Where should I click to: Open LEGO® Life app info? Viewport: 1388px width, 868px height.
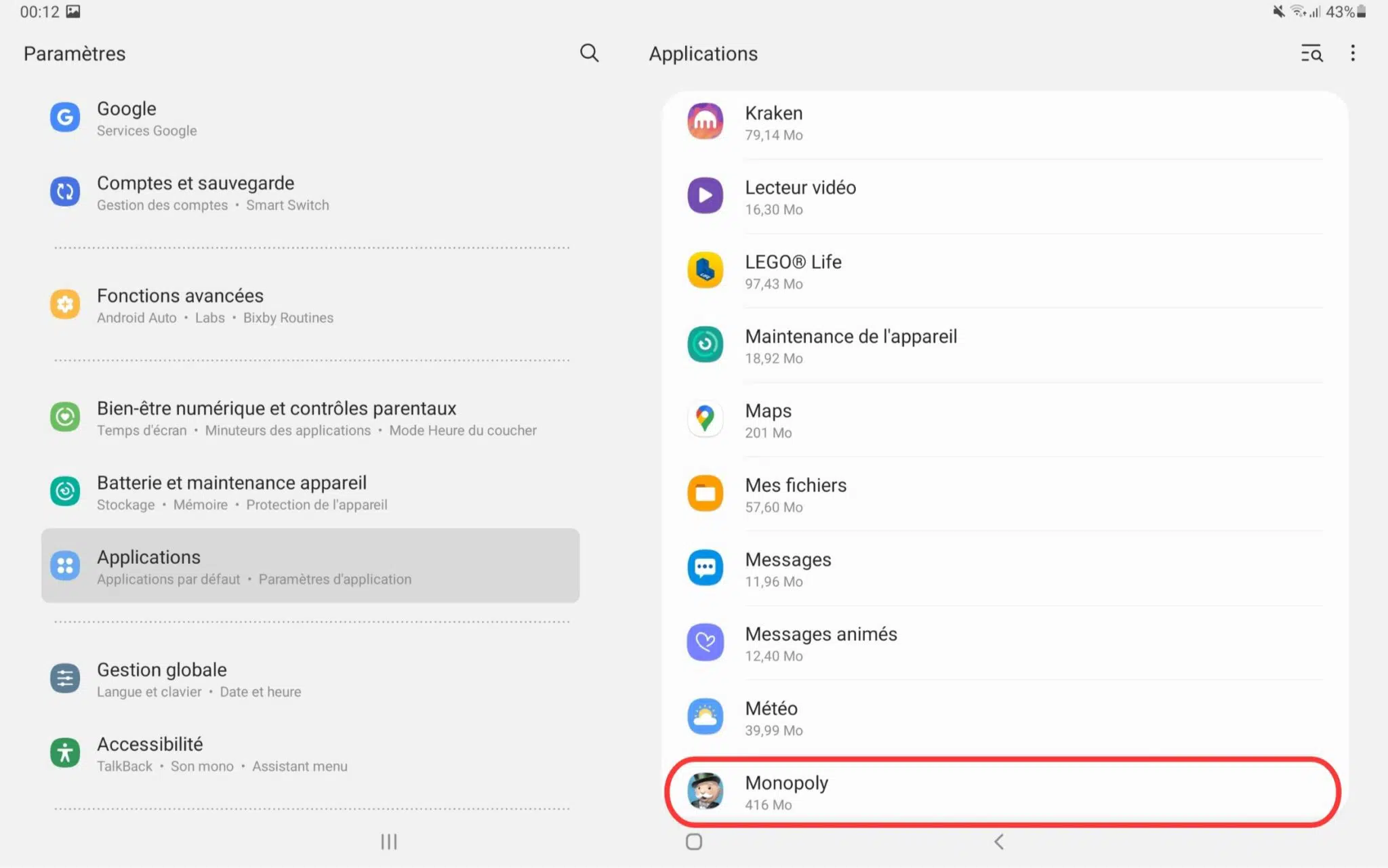(1005, 271)
